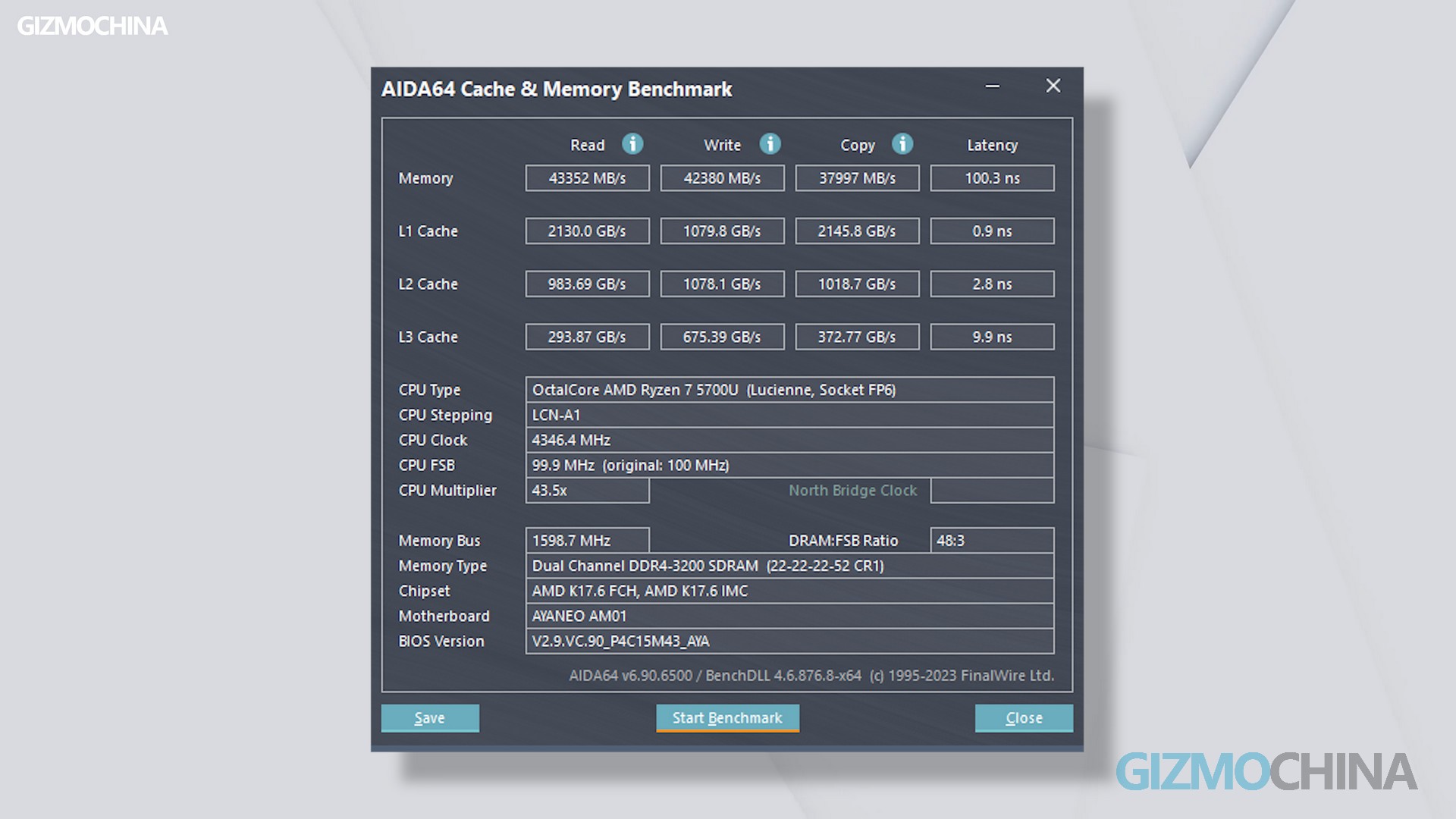Click the CPU Clock field 4346.4 MHz
1456x819 pixels.
789,440
